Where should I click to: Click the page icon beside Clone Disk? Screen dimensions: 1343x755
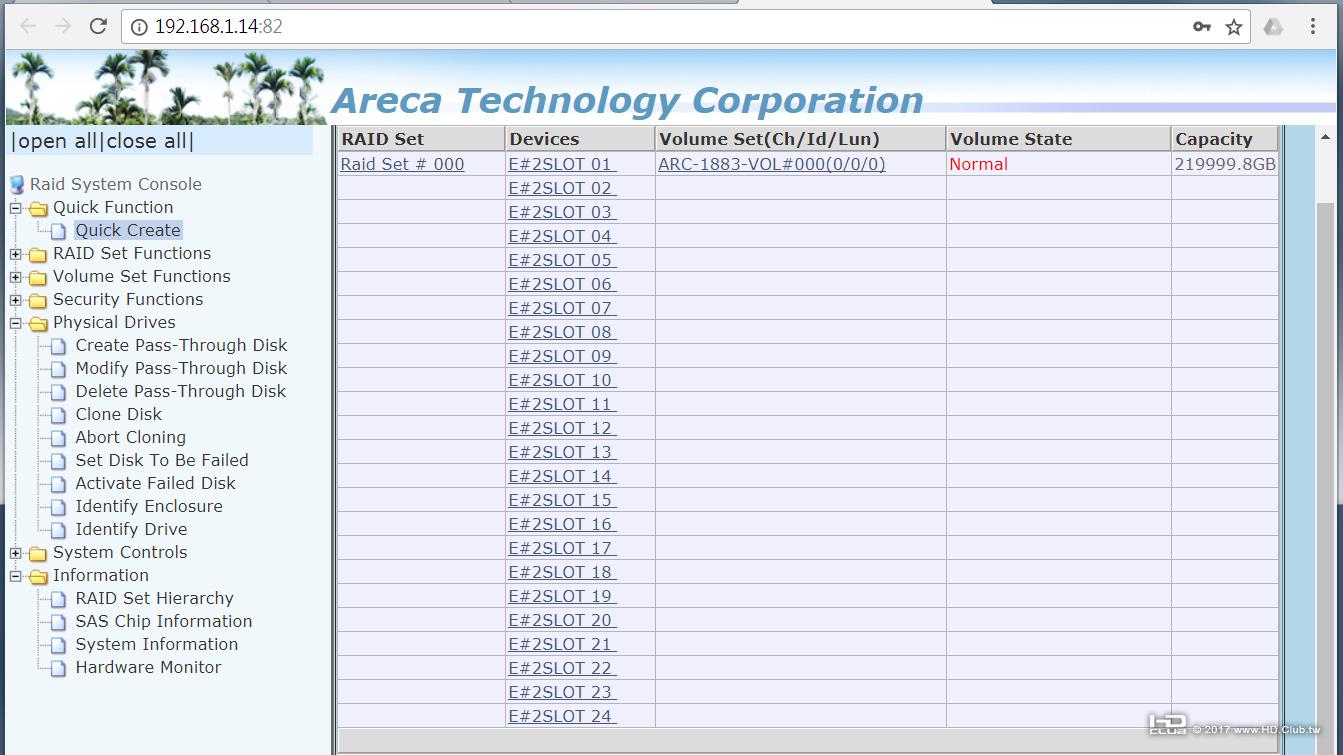point(59,415)
